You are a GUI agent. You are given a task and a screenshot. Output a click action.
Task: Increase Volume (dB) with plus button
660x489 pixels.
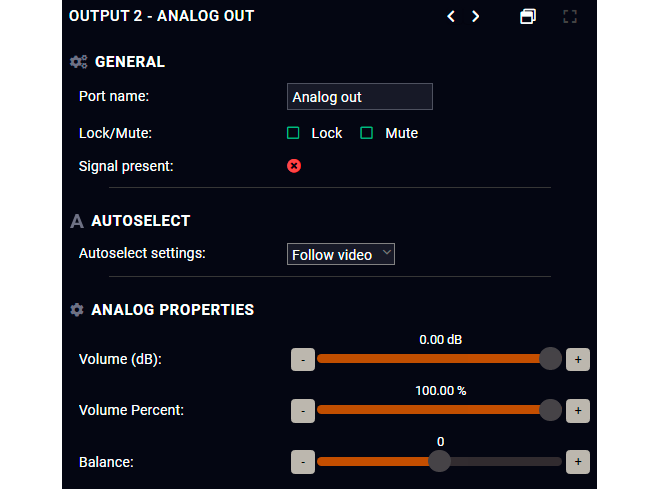(x=578, y=359)
